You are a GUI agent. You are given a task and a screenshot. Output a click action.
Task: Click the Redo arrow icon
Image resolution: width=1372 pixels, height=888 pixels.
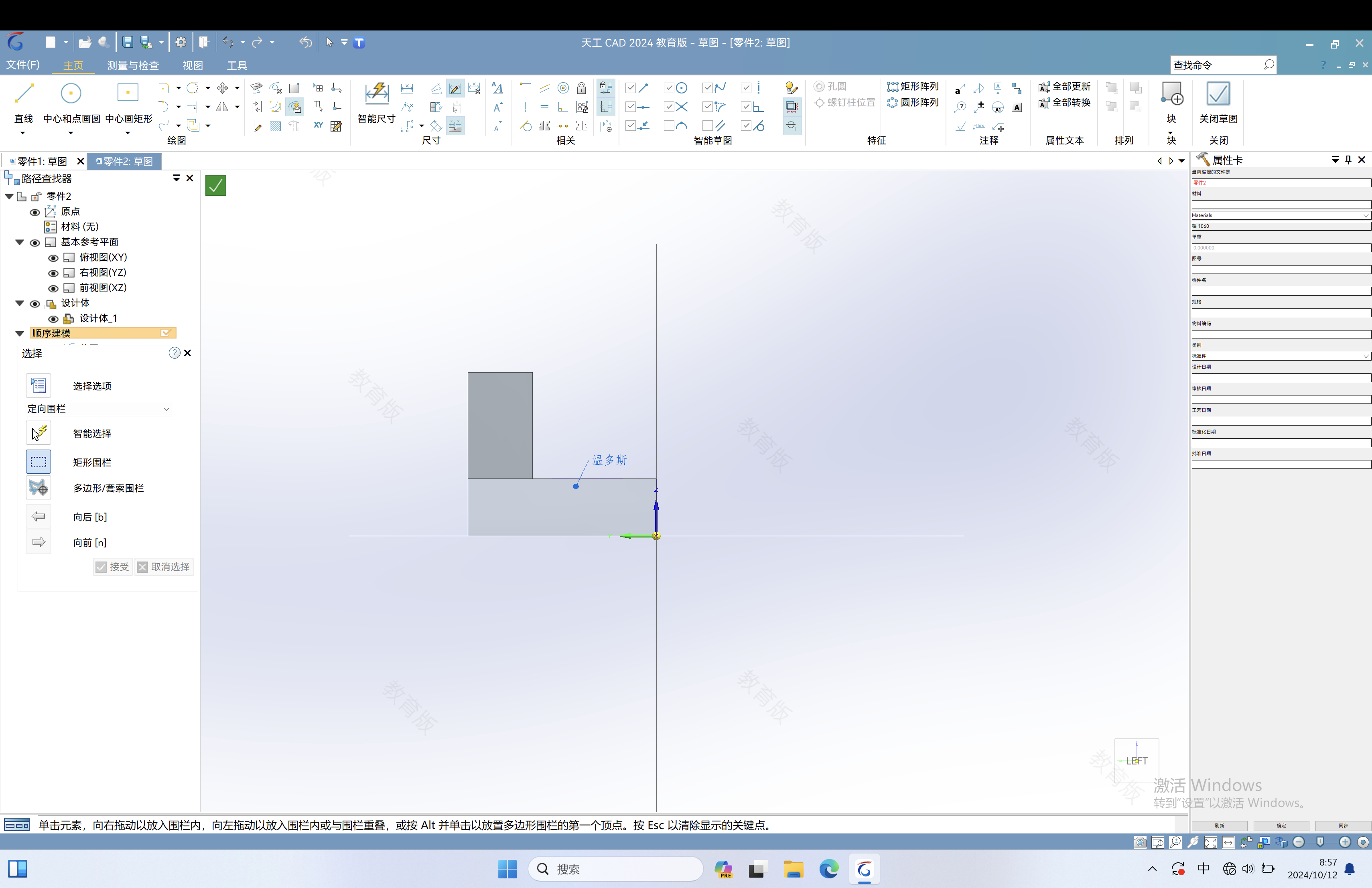pyautogui.click(x=257, y=43)
